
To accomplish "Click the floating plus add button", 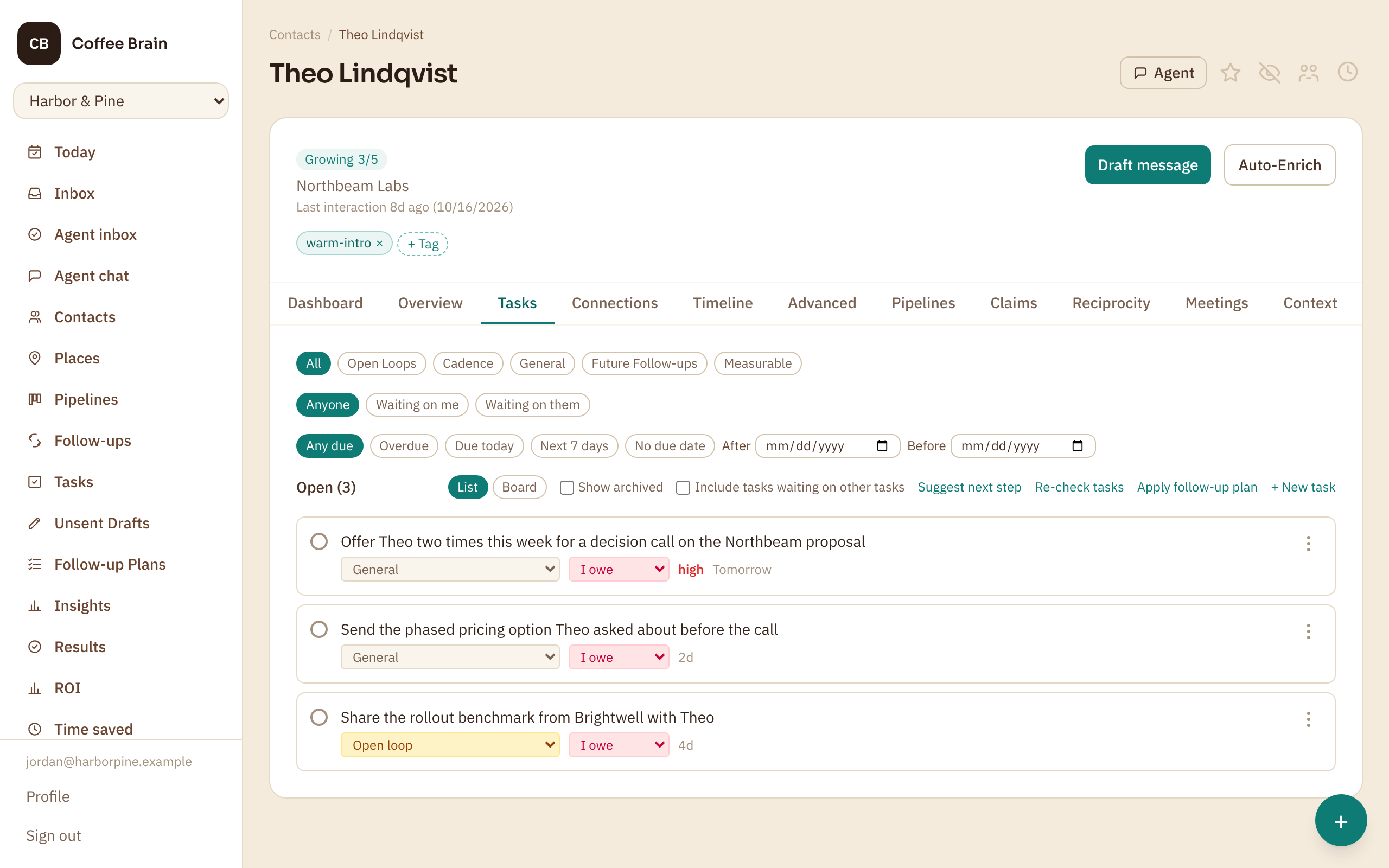I will 1341,821.
